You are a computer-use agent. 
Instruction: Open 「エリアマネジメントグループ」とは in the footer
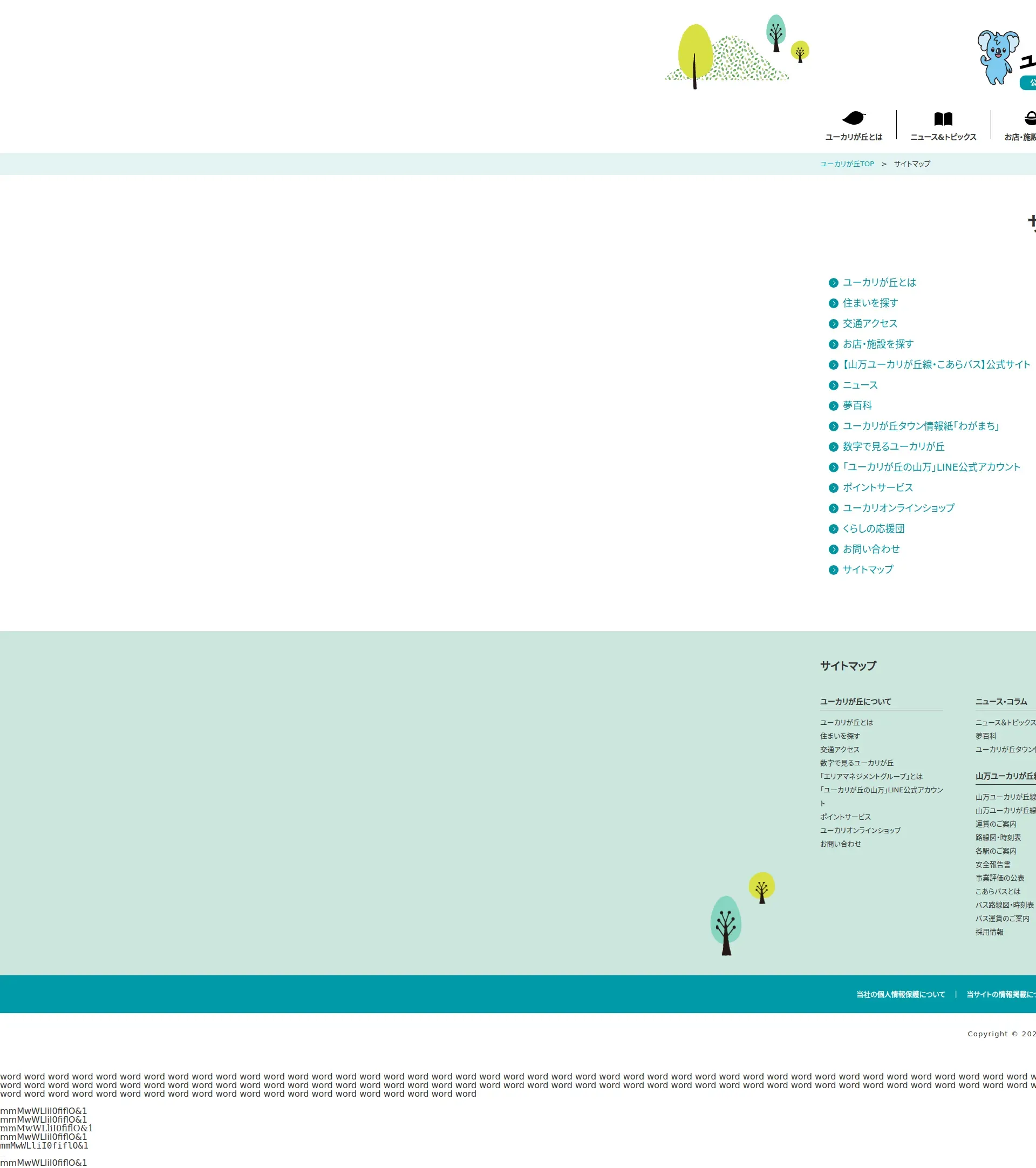pyautogui.click(x=871, y=777)
